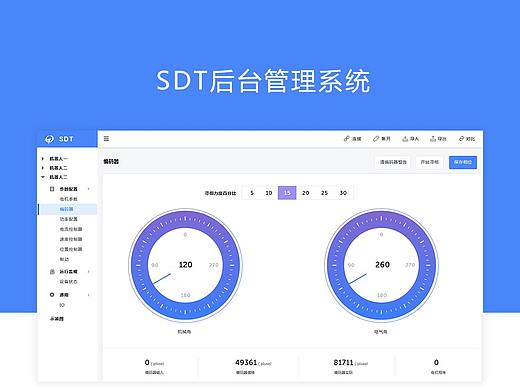This screenshot has width=520, height=390.
Task: Click the 对比 compare icon in the top toolbar
Action: point(461,139)
